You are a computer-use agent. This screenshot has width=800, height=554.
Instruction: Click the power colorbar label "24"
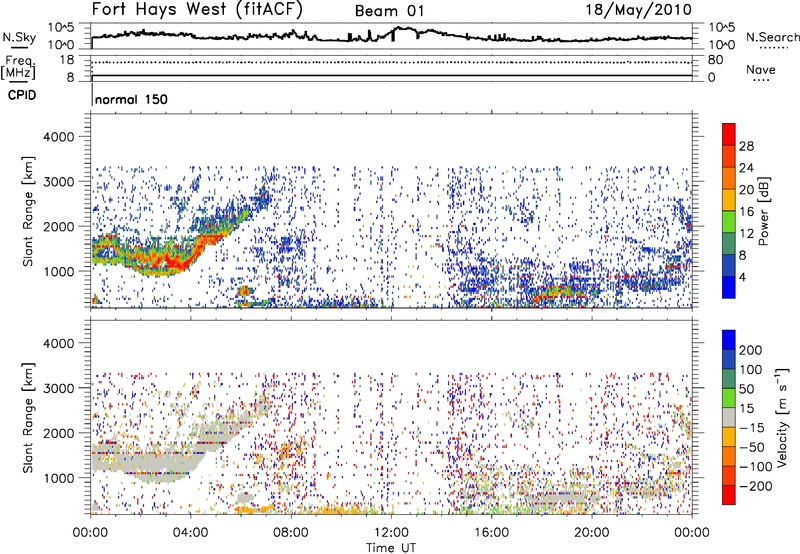tap(746, 168)
